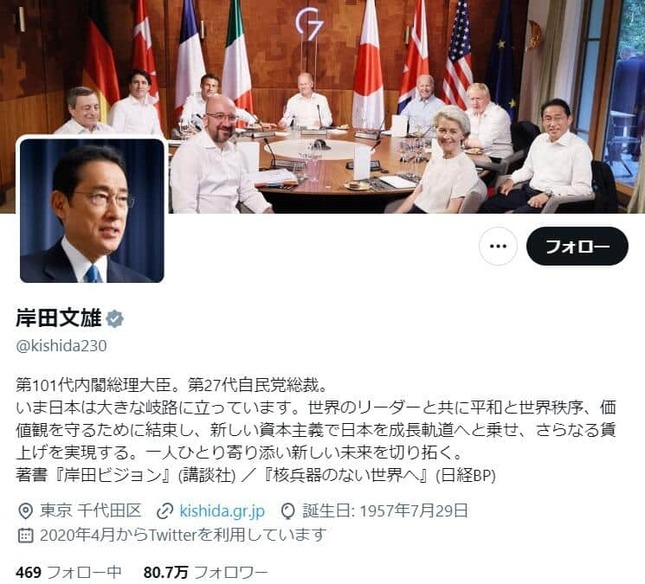645x584 pixels.
Task: Click the location pin icon by 東京 千代田区
Action: coord(26,511)
